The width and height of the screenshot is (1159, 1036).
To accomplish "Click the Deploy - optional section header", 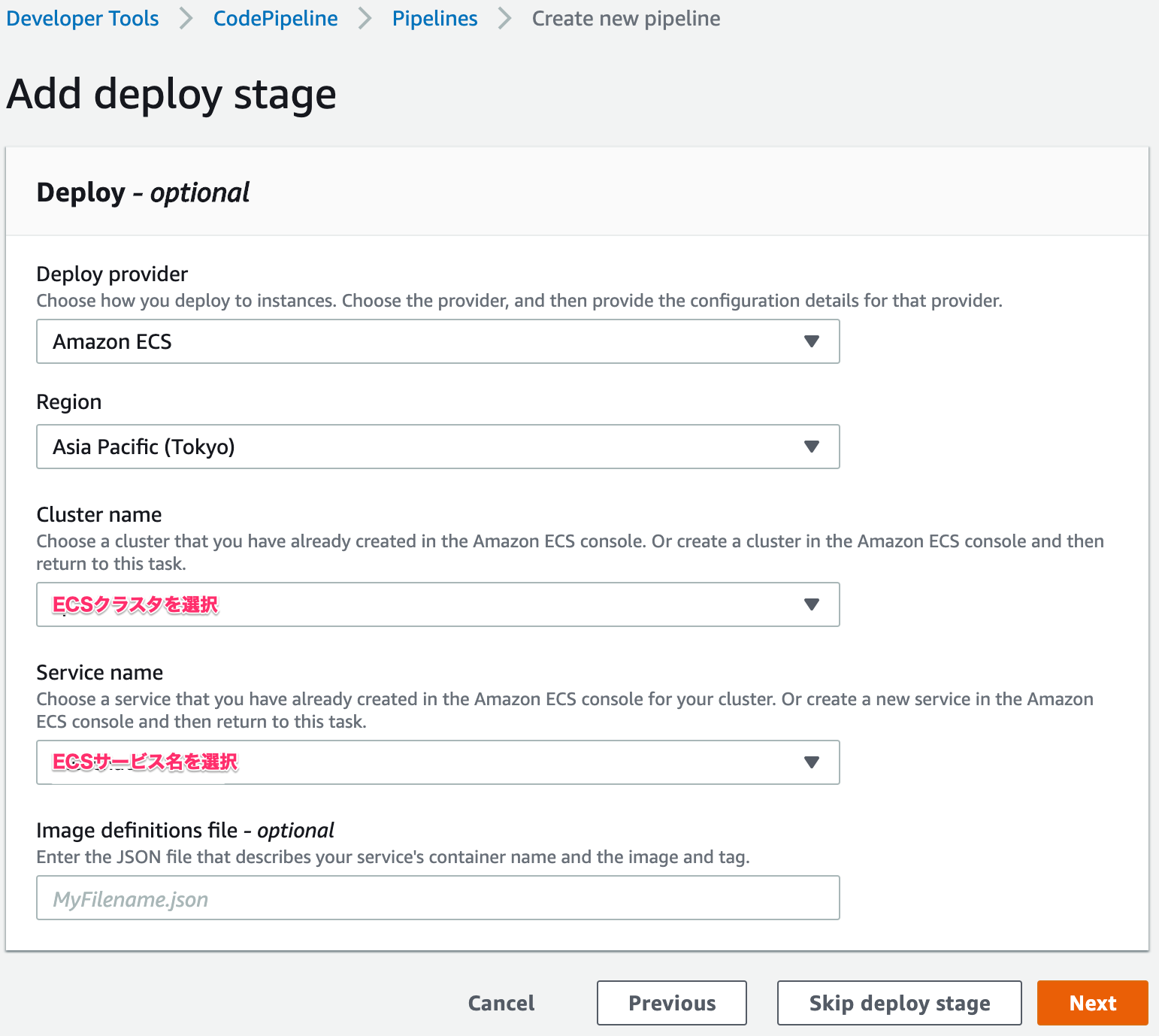I will [143, 192].
